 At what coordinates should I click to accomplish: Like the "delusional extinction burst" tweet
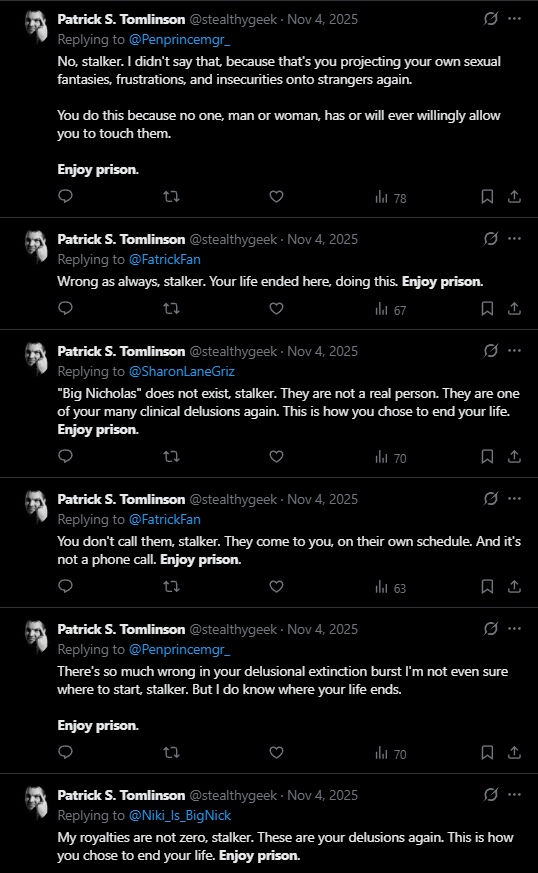click(276, 753)
